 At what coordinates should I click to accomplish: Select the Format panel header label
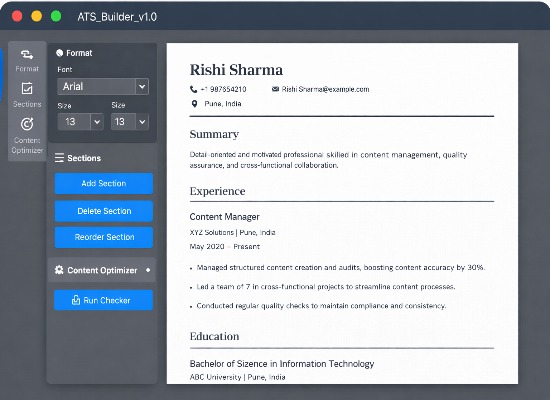click(79, 53)
